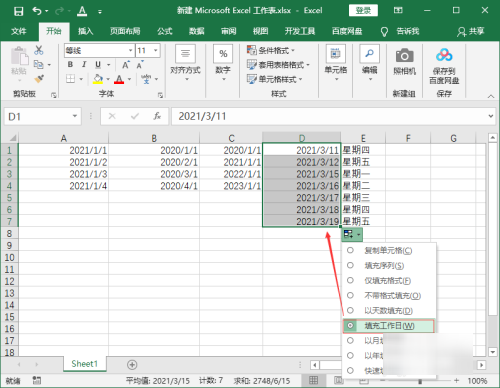The height and width of the screenshot is (388, 500).
Task: Select the Sheet1 tab
Action: pos(85,364)
